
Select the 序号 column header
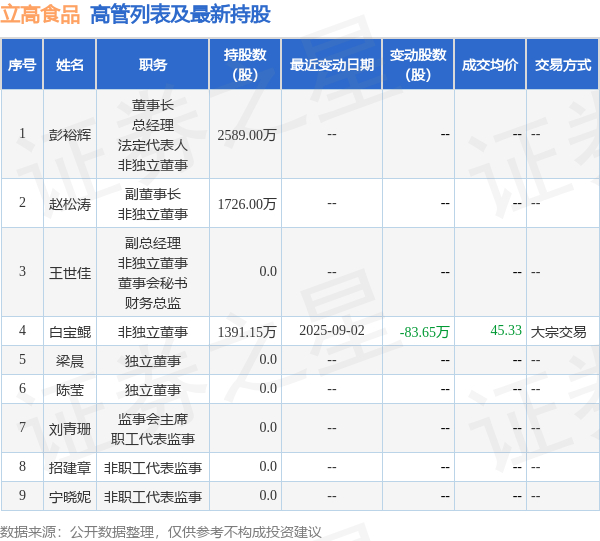click(x=22, y=64)
